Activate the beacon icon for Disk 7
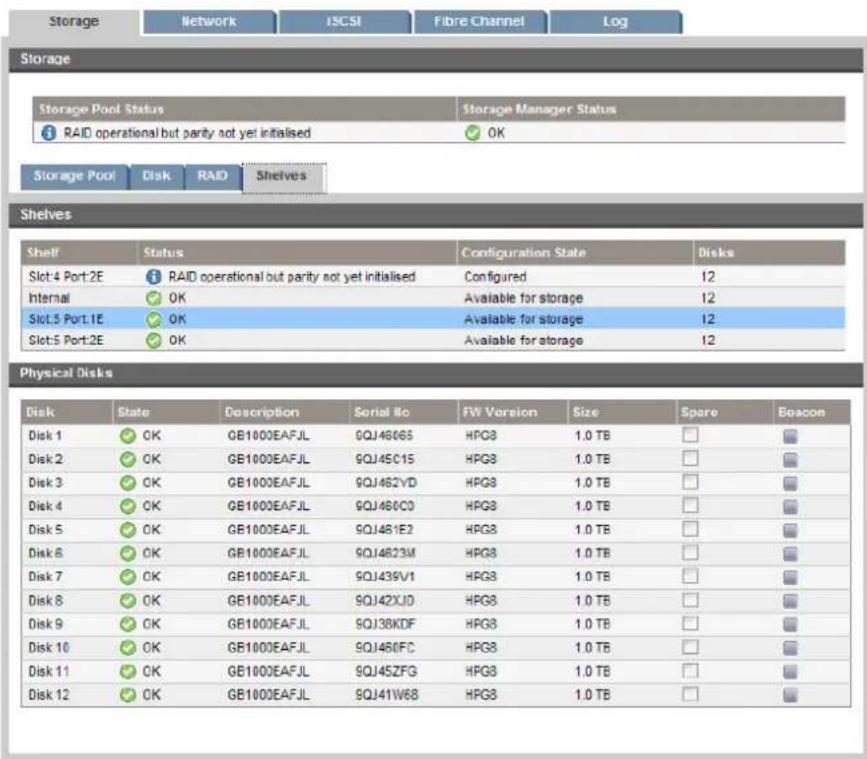Viewport: 867px width, 759px height. pos(790,577)
